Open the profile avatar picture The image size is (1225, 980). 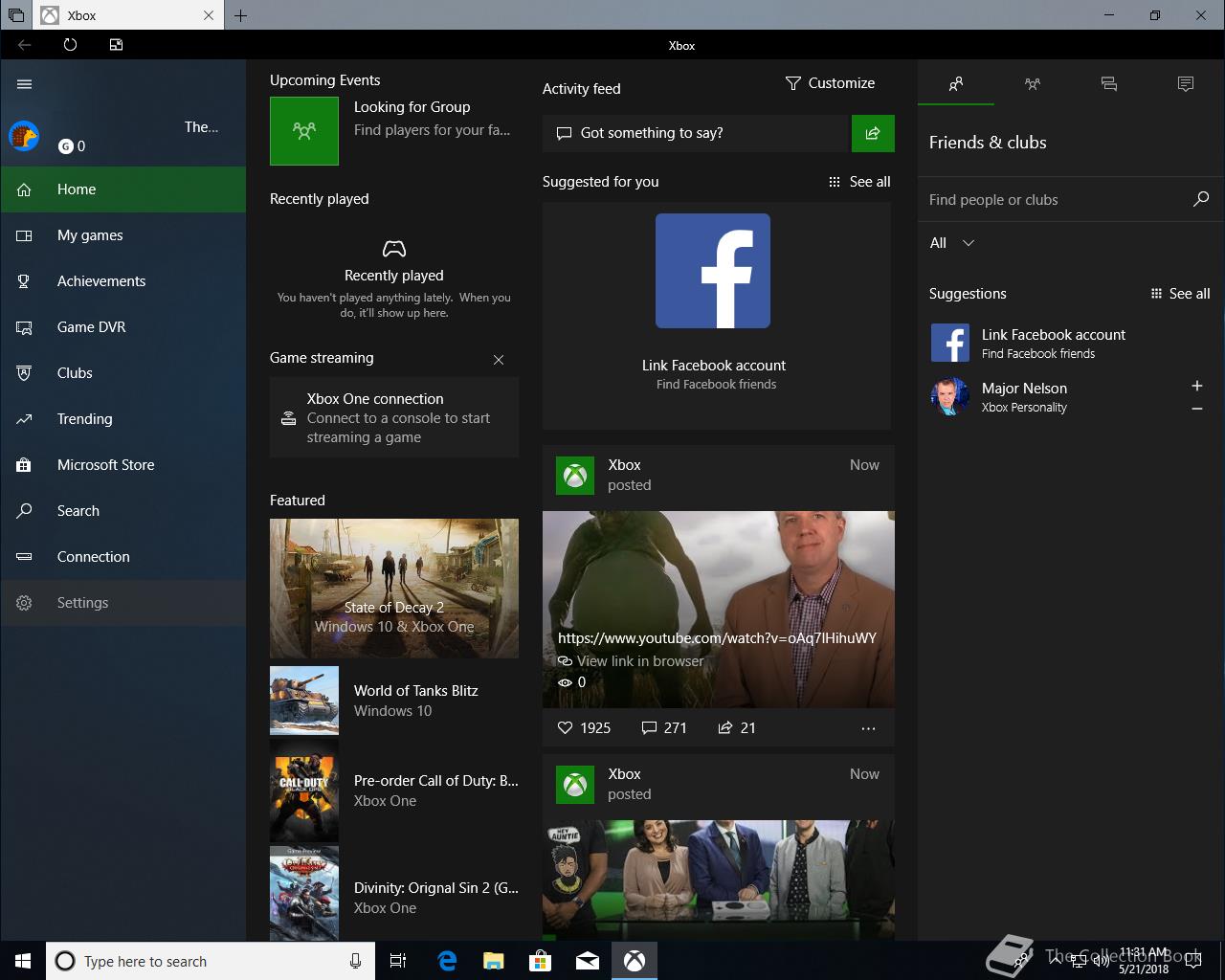(24, 136)
